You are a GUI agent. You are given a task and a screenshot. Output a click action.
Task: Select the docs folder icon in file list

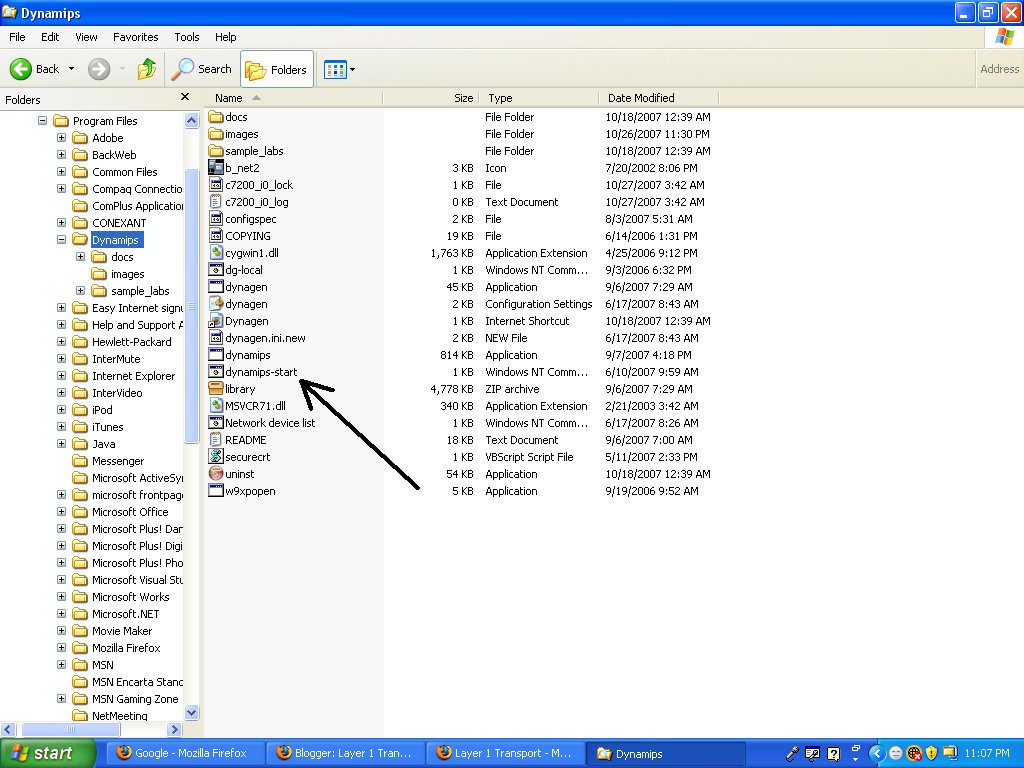click(216, 117)
